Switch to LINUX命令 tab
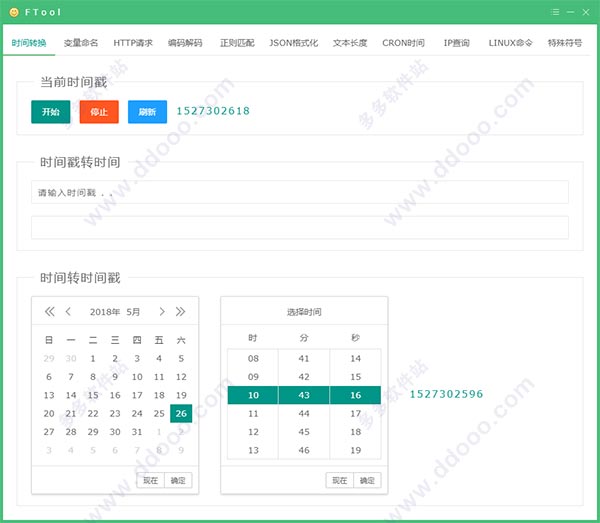Screen dimensions: 600x523 510,43
